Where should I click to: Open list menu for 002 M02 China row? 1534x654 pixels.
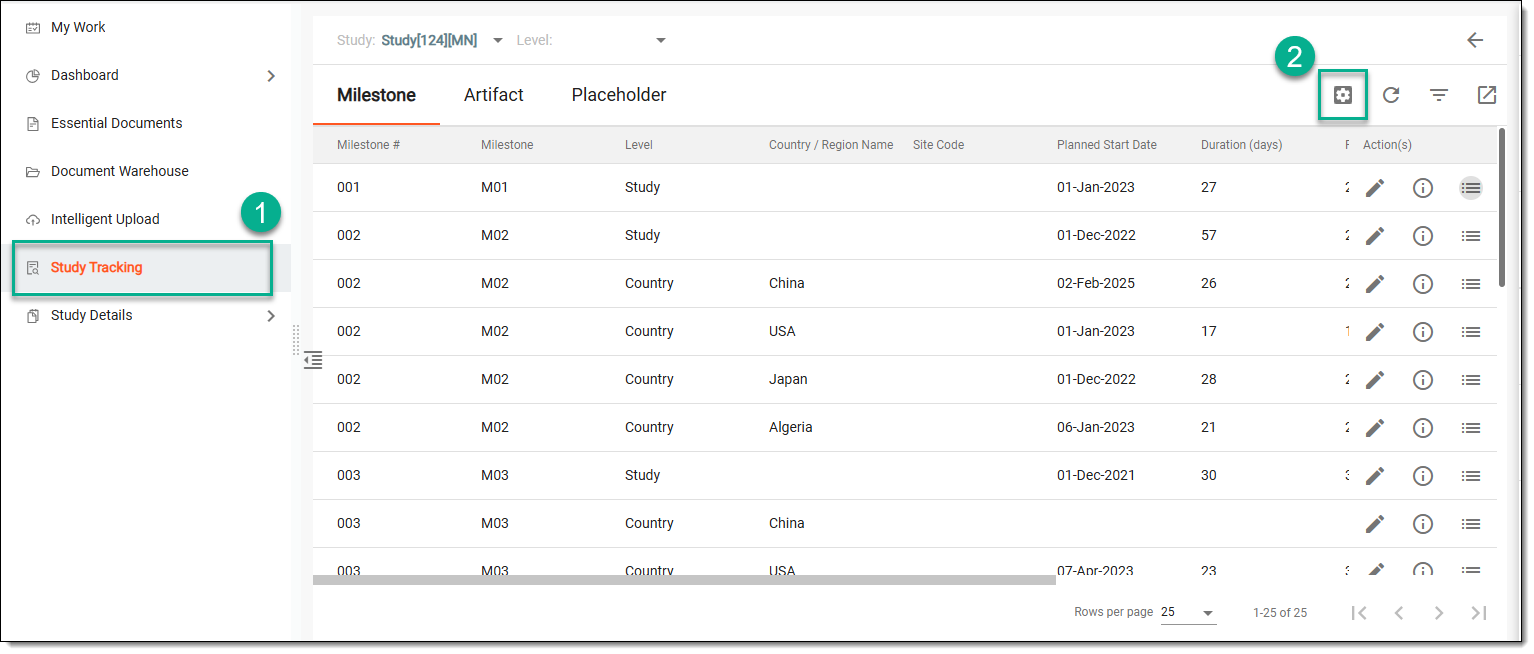[x=1471, y=284]
